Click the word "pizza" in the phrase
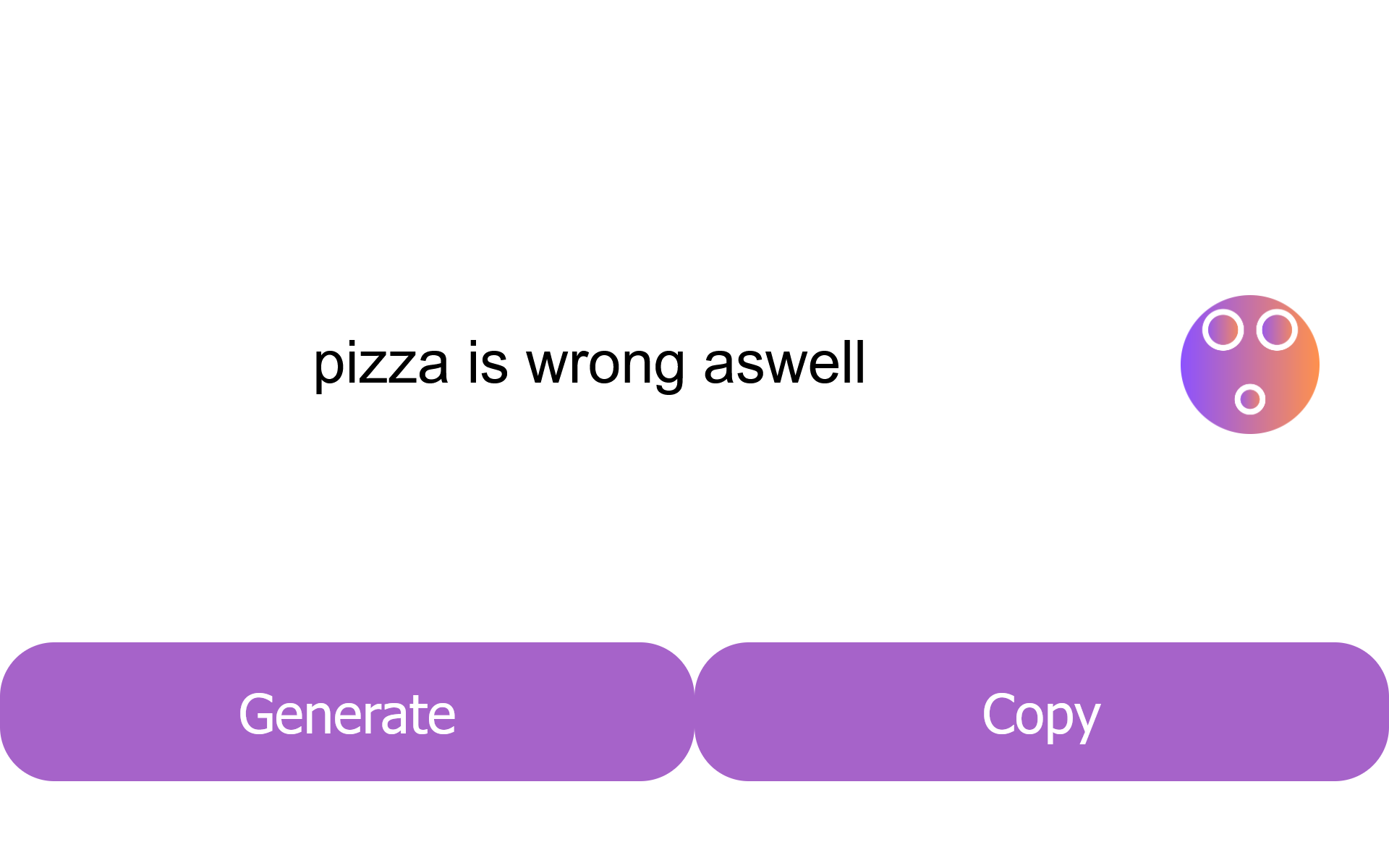This screenshot has height=868, width=1389. click(x=381, y=363)
